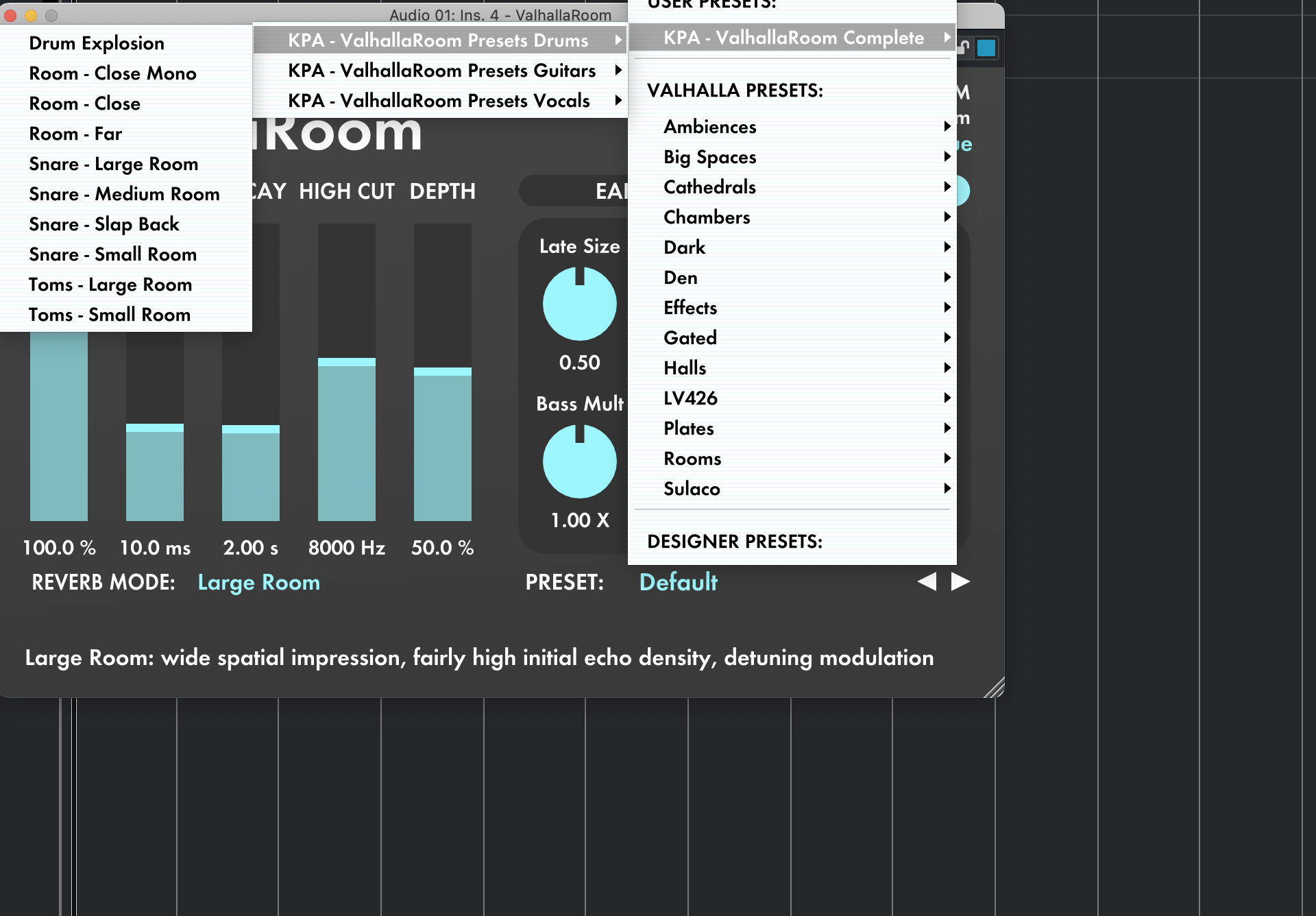This screenshot has width=1316, height=916.
Task: Click the previous preset left arrow
Action: 927,581
